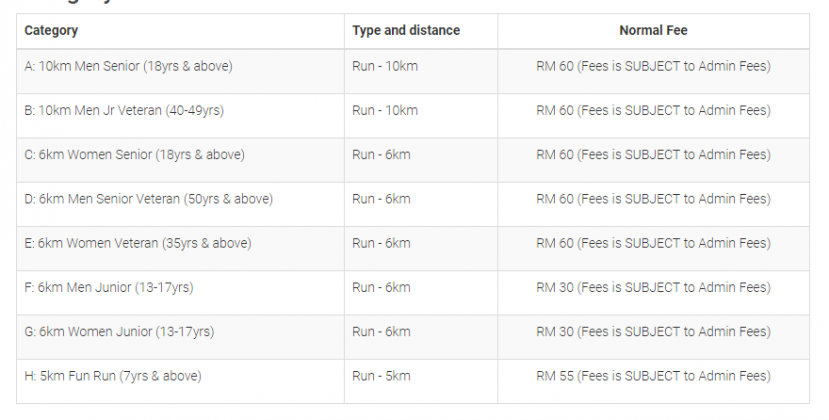Click RM 55 fee for Fun Run
829x420 pixels.
pos(653,376)
